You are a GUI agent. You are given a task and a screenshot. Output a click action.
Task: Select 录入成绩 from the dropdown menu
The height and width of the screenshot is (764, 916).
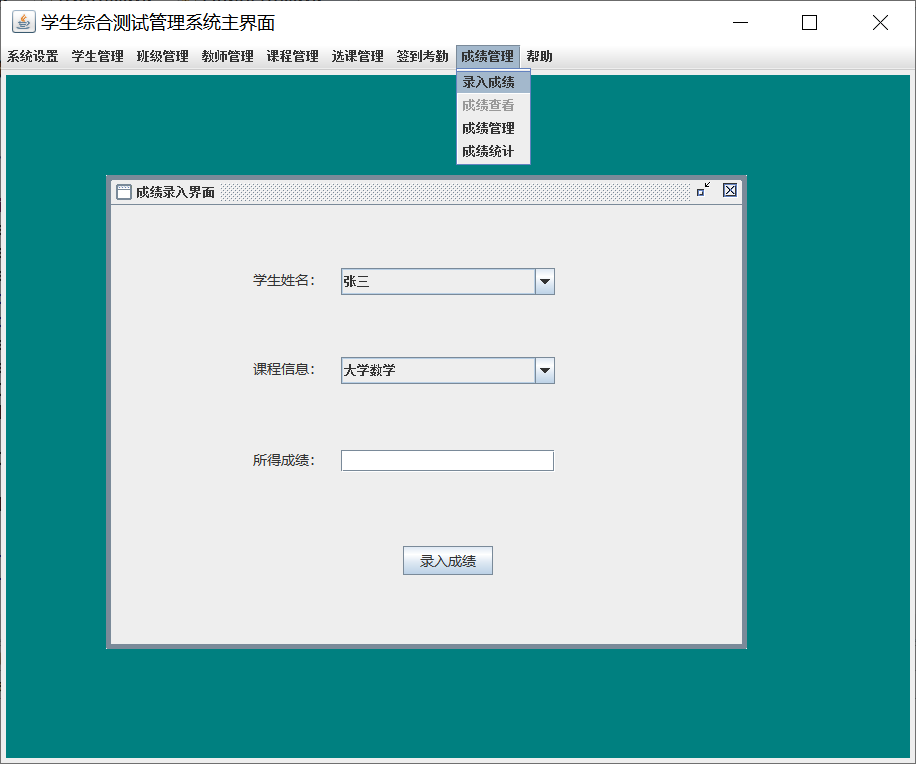tap(493, 82)
